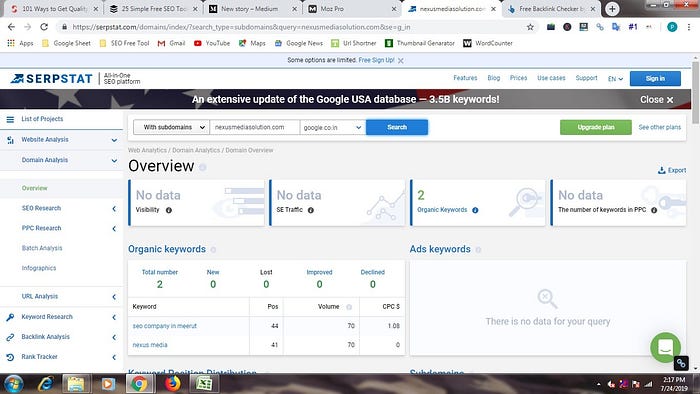This screenshot has height=394, width=700.
Task: Click the Sign in button
Action: tap(655, 79)
